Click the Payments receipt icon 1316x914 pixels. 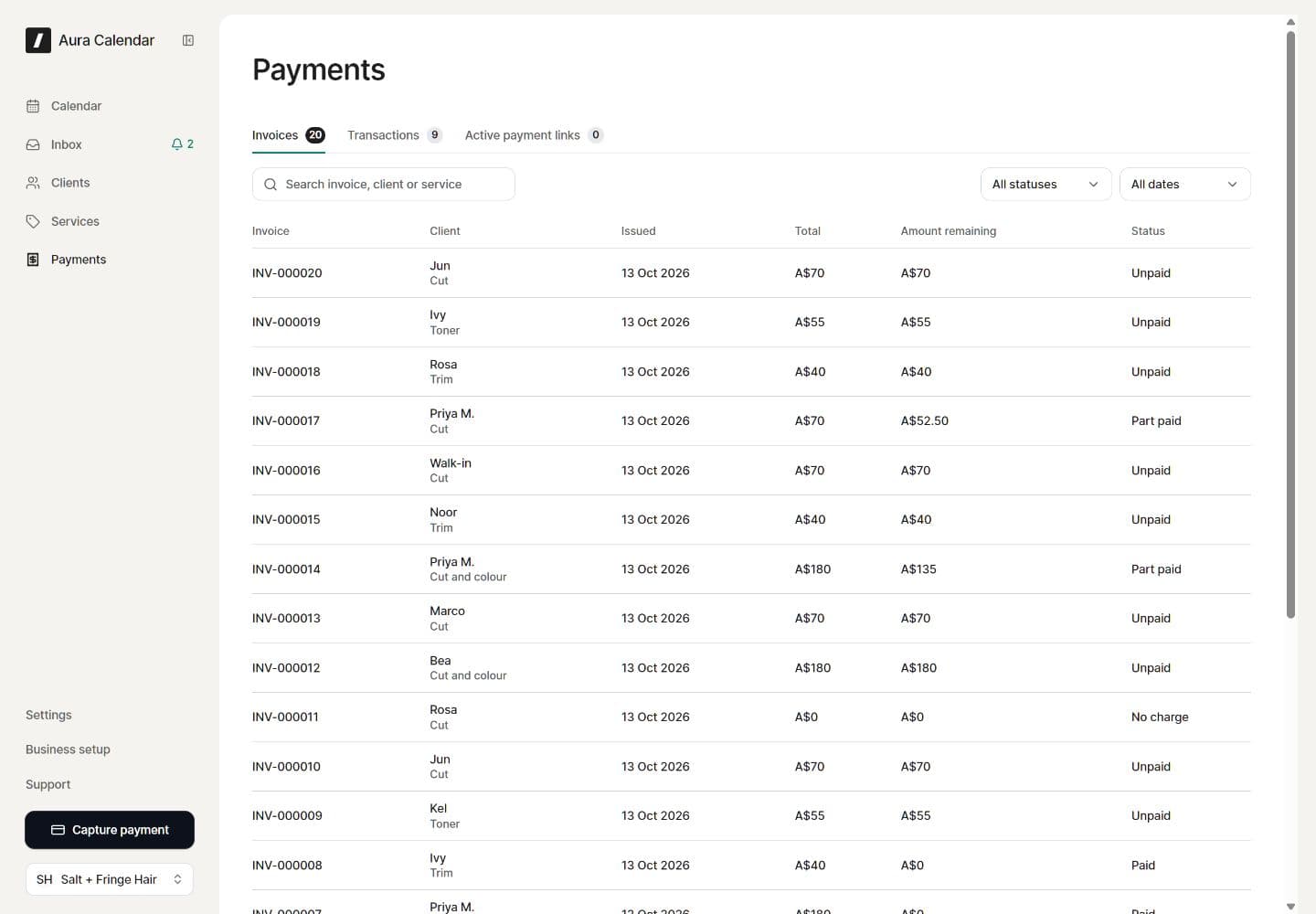coord(33,260)
